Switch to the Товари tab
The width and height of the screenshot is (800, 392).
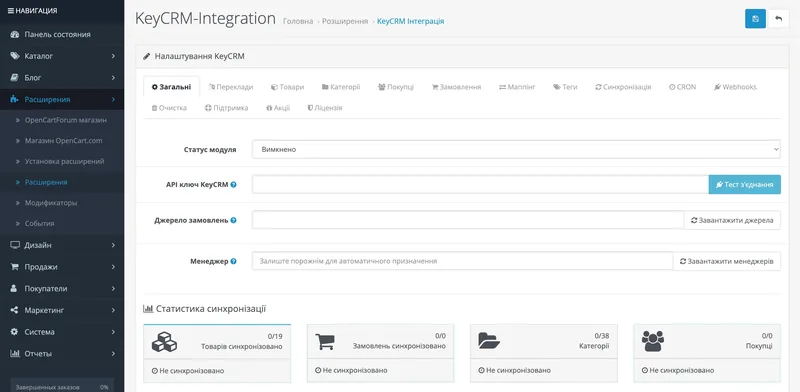coord(287,87)
